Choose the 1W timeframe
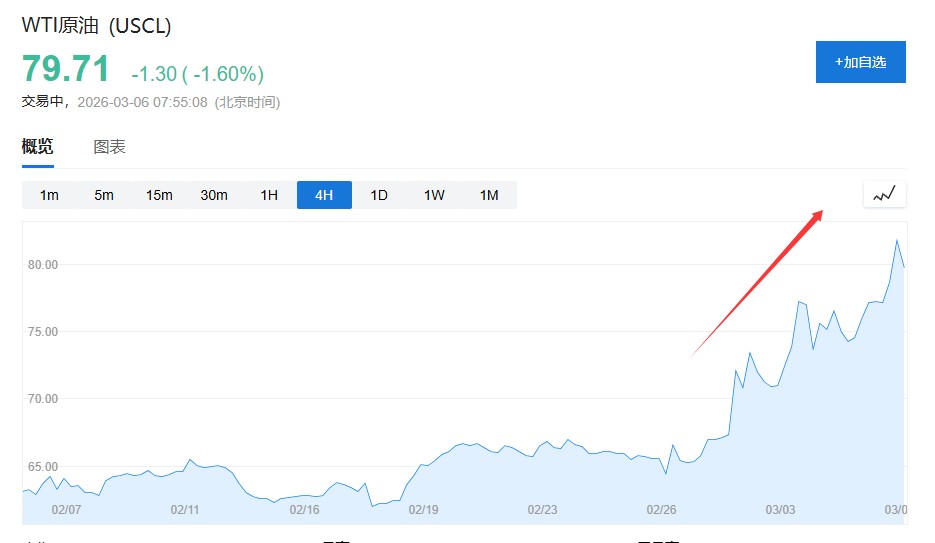 (x=434, y=195)
